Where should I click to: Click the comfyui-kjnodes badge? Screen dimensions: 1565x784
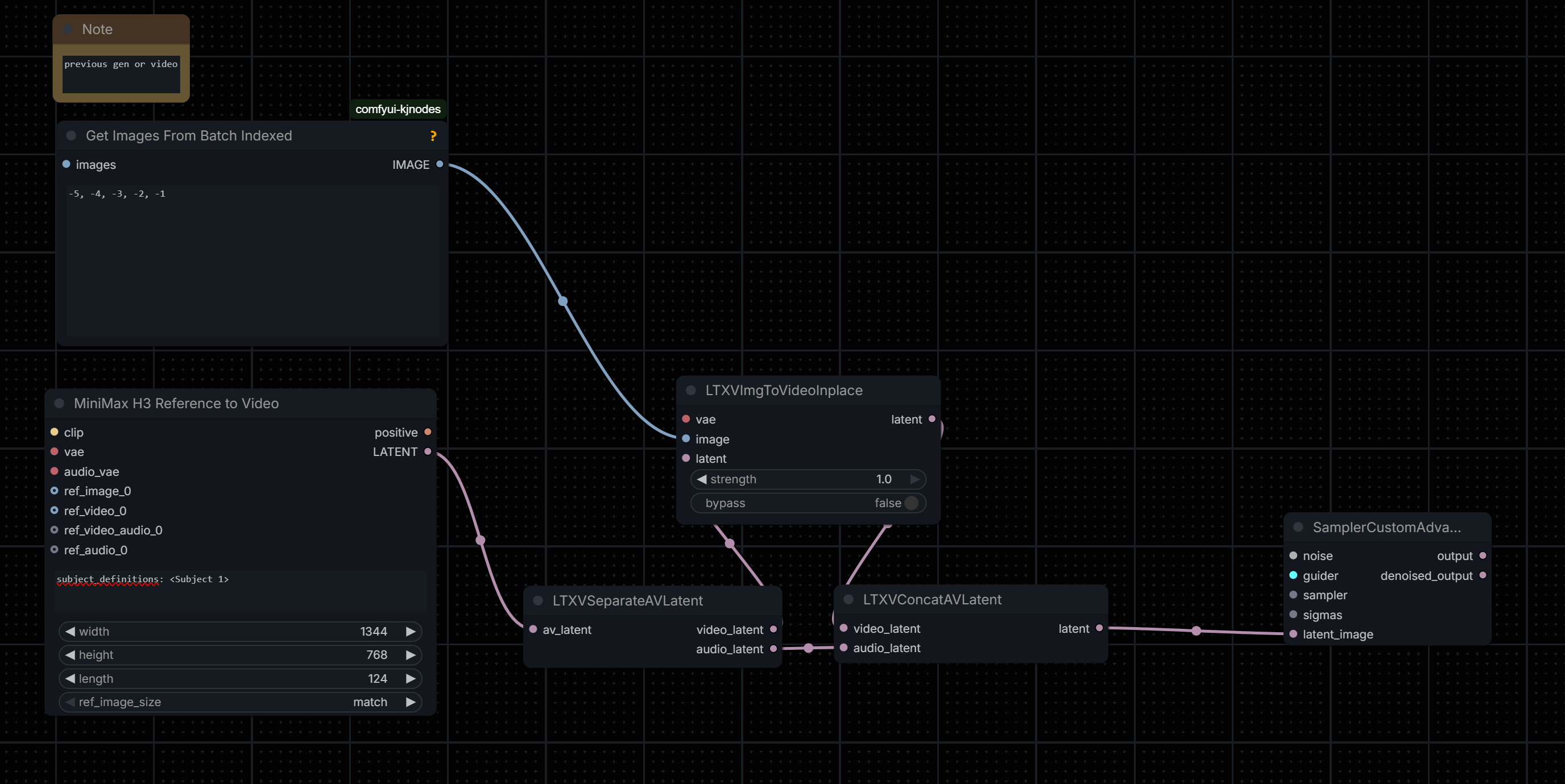pos(398,109)
